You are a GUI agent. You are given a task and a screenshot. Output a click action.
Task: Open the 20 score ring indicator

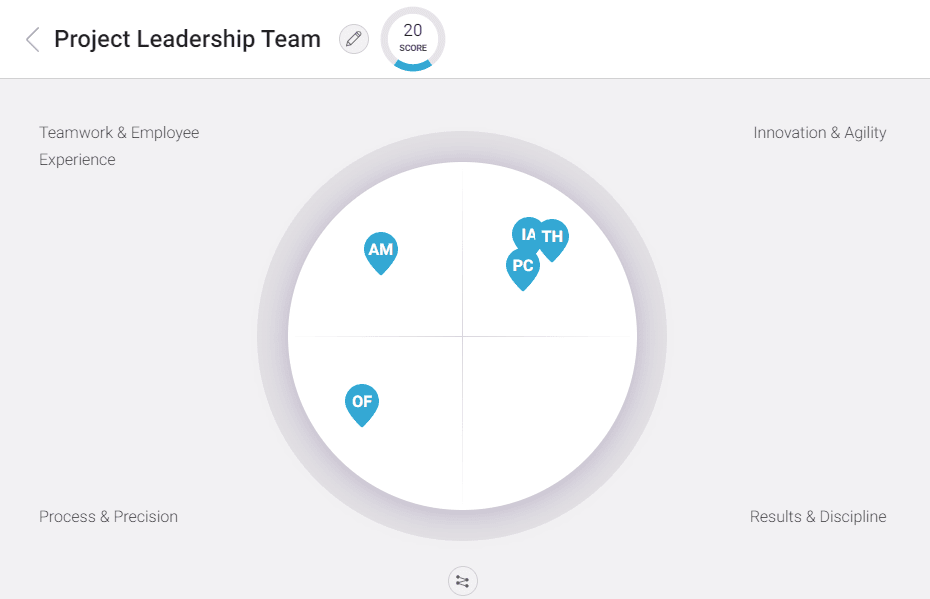(x=413, y=40)
